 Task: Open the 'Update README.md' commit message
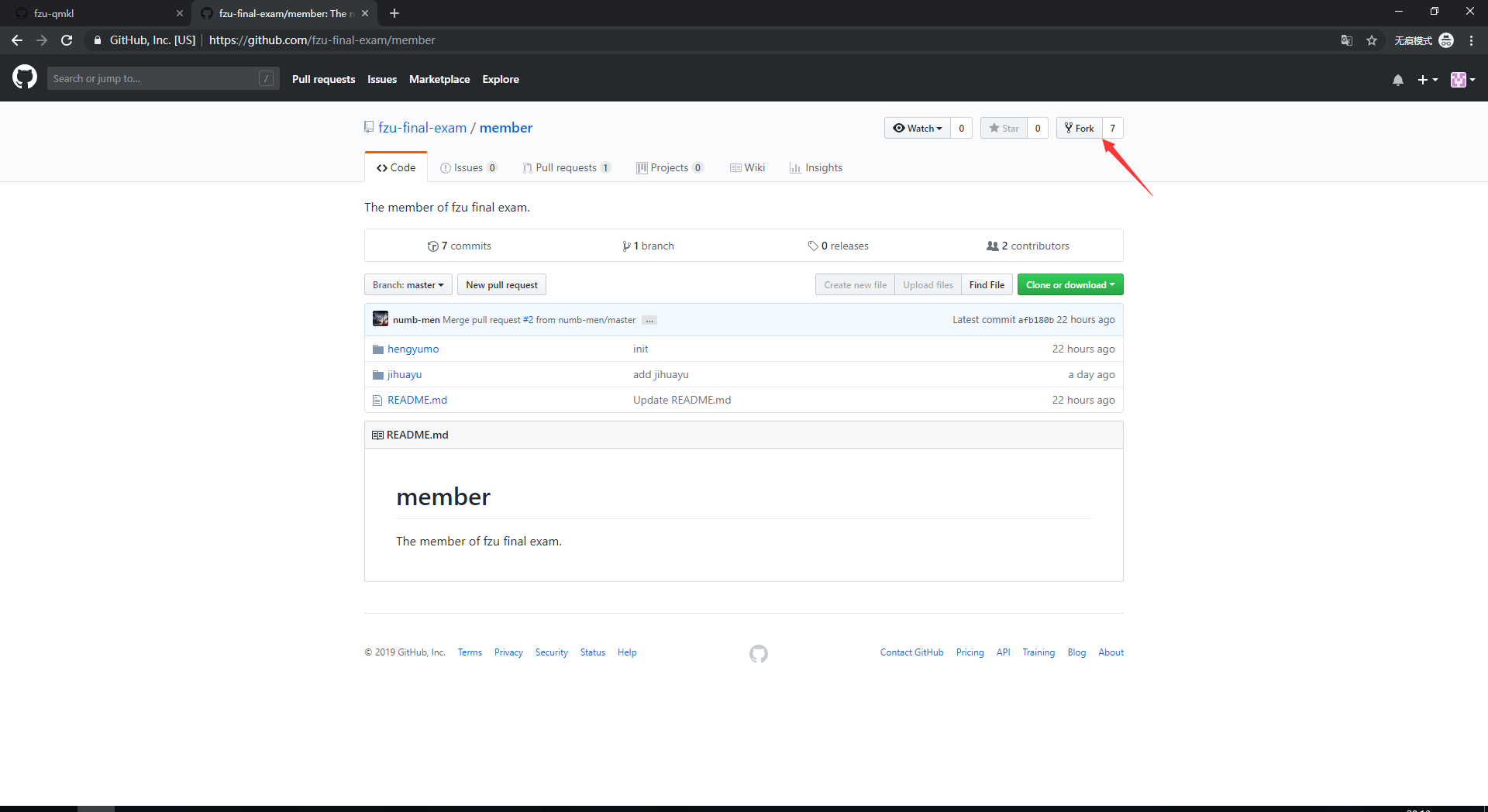click(682, 400)
